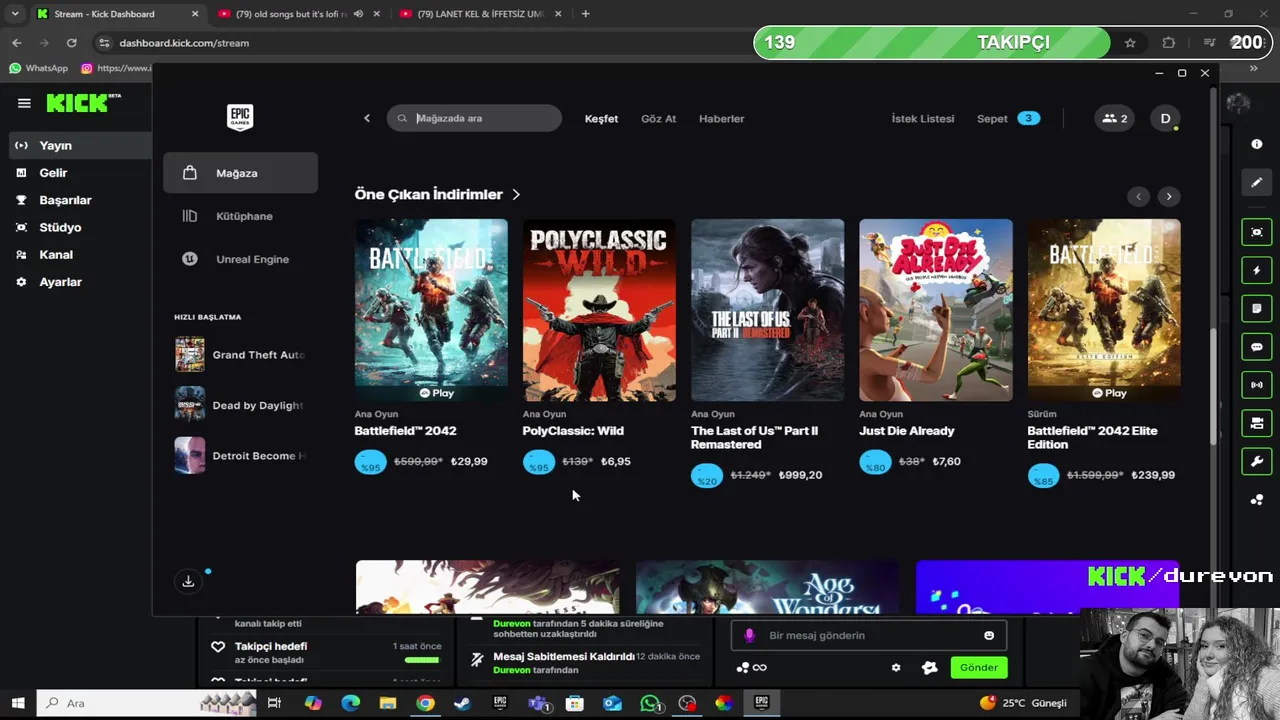This screenshot has width=1280, height=720.
Task: Open Battlefield 2042 Elite Edition cover
Action: click(x=1104, y=310)
